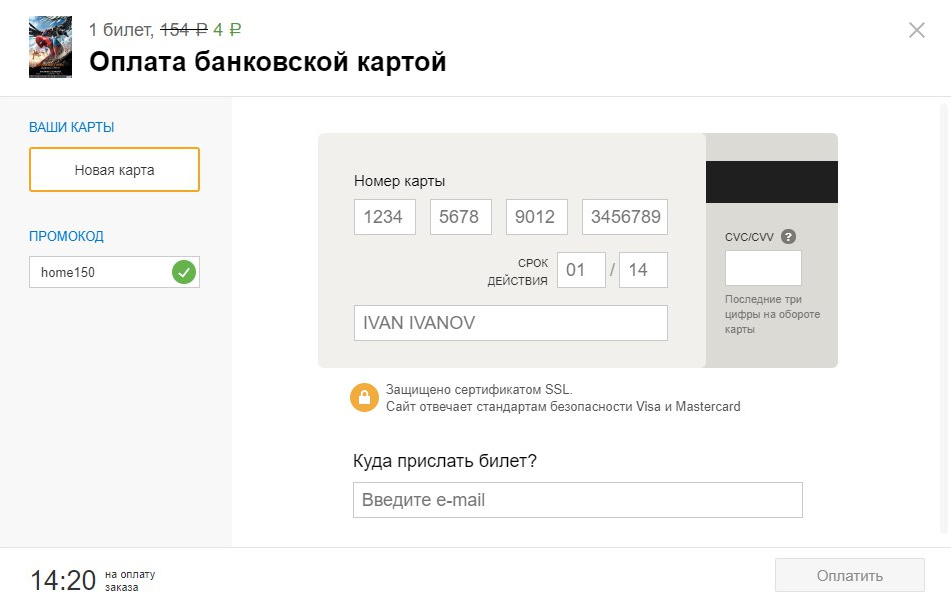This screenshot has height=610, width=951.
Task: Click the expiry month field 01
Action: click(581, 270)
